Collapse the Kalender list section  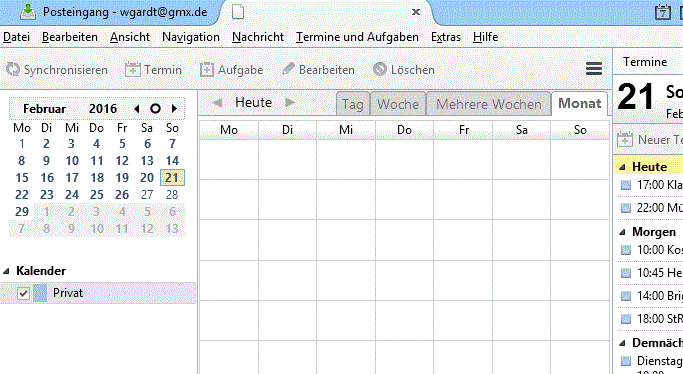[6, 271]
